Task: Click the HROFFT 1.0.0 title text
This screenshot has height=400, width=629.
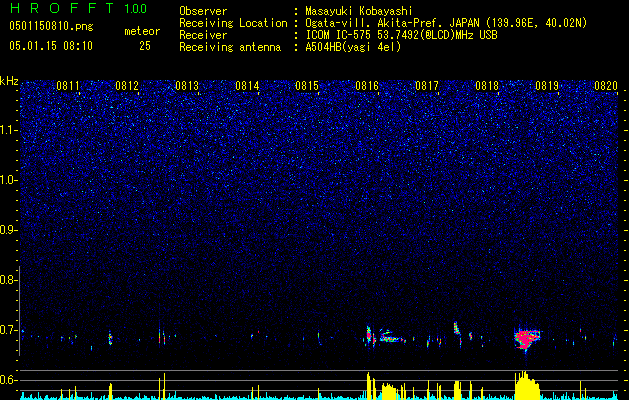Action: coord(78,8)
